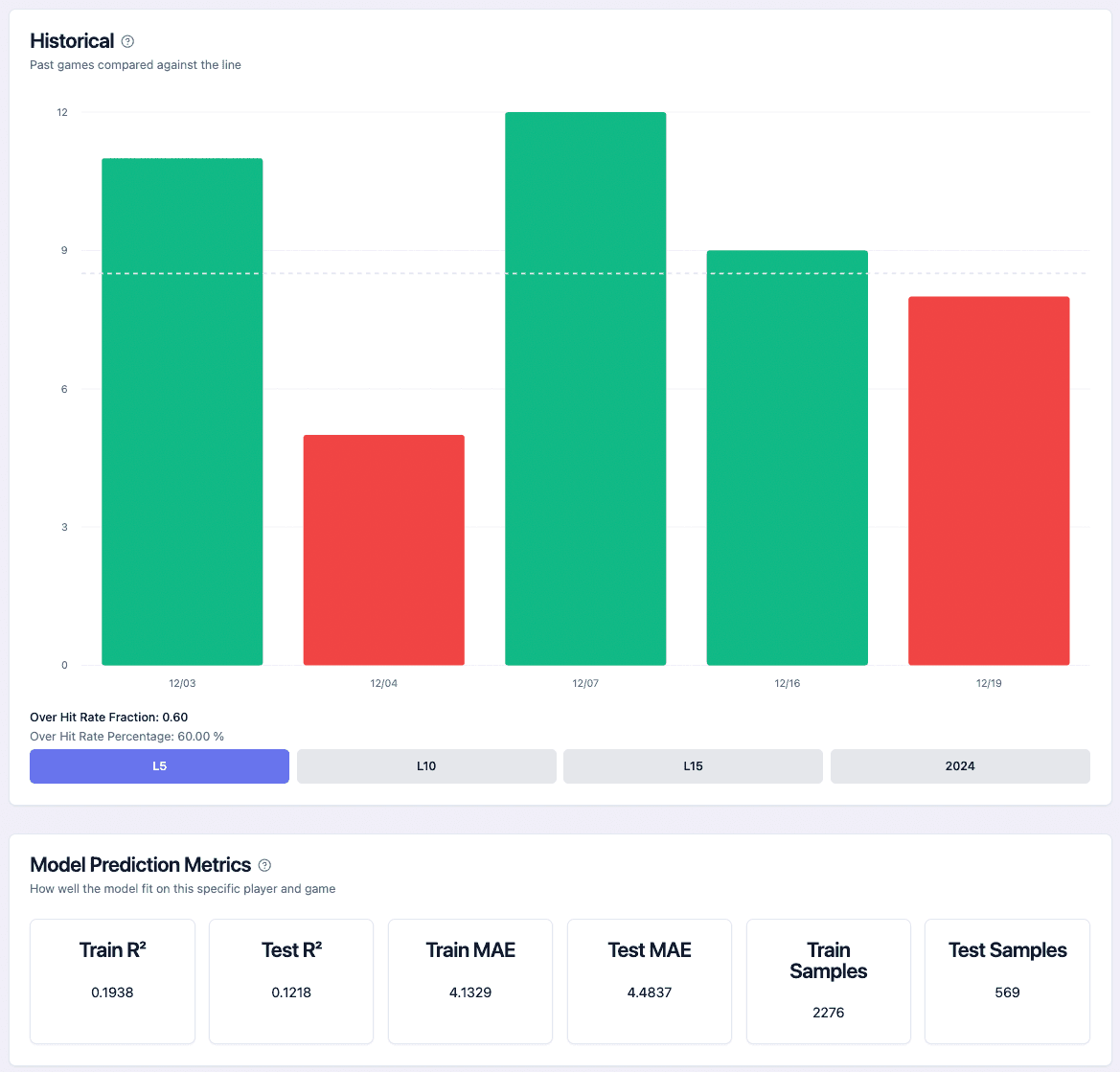Click the green bar for 12/03
This screenshot has width=1120, height=1072.
182,412
